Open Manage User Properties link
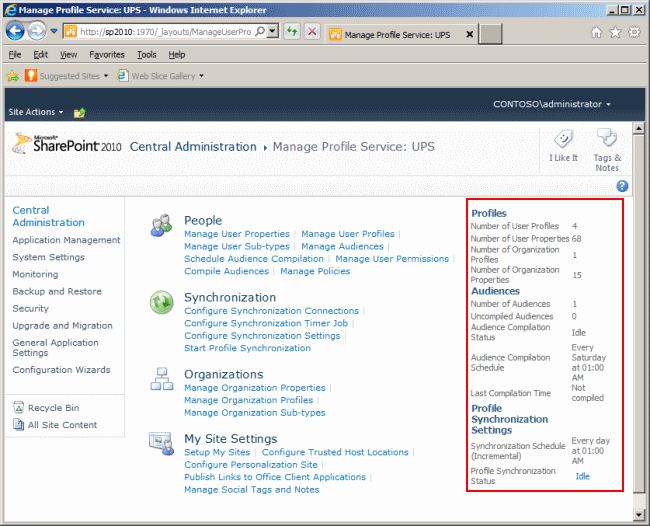The height and width of the screenshot is (526, 650). point(237,234)
